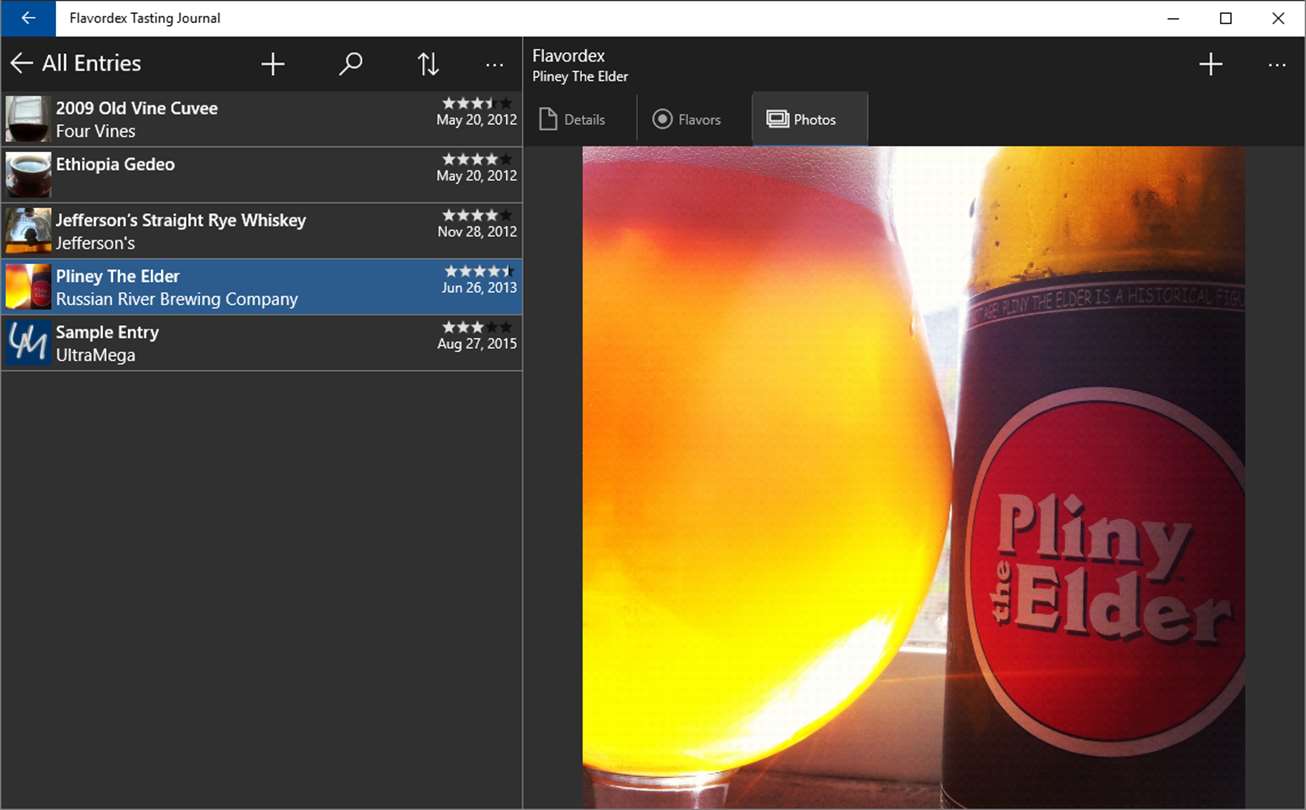
Task: Click Russian River Brewing Company text
Action: [x=177, y=299]
